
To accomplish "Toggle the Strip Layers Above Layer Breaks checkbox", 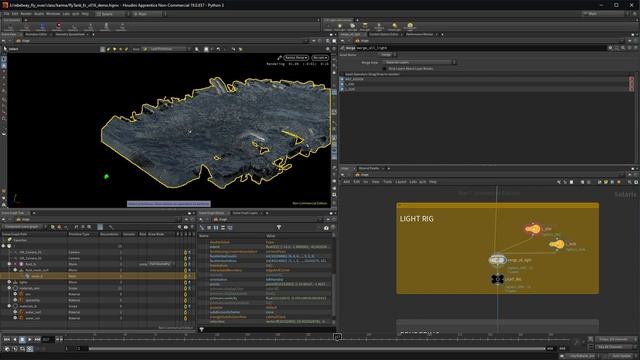I will click(x=384, y=69).
